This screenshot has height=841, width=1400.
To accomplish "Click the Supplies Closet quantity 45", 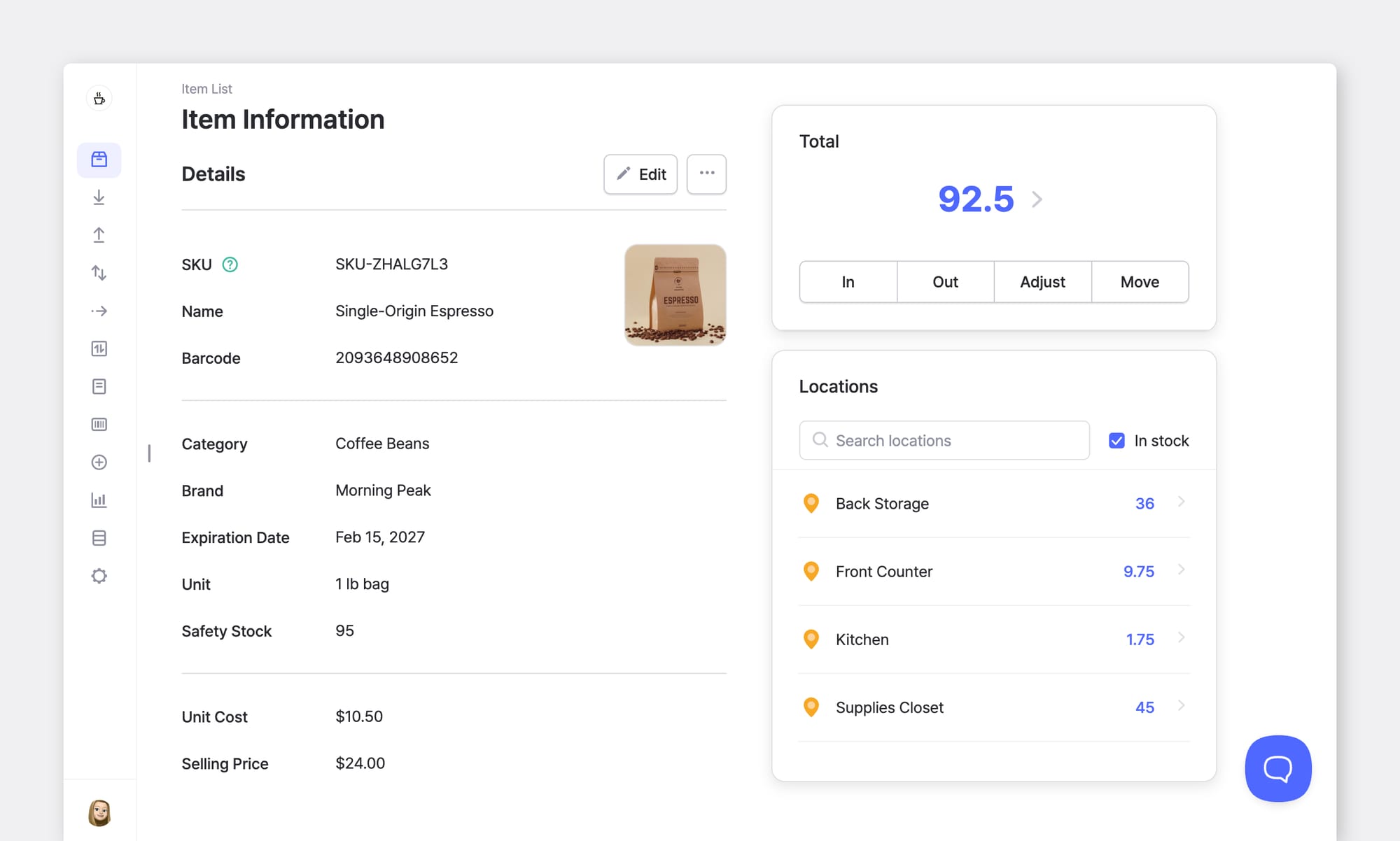I will 1144,707.
